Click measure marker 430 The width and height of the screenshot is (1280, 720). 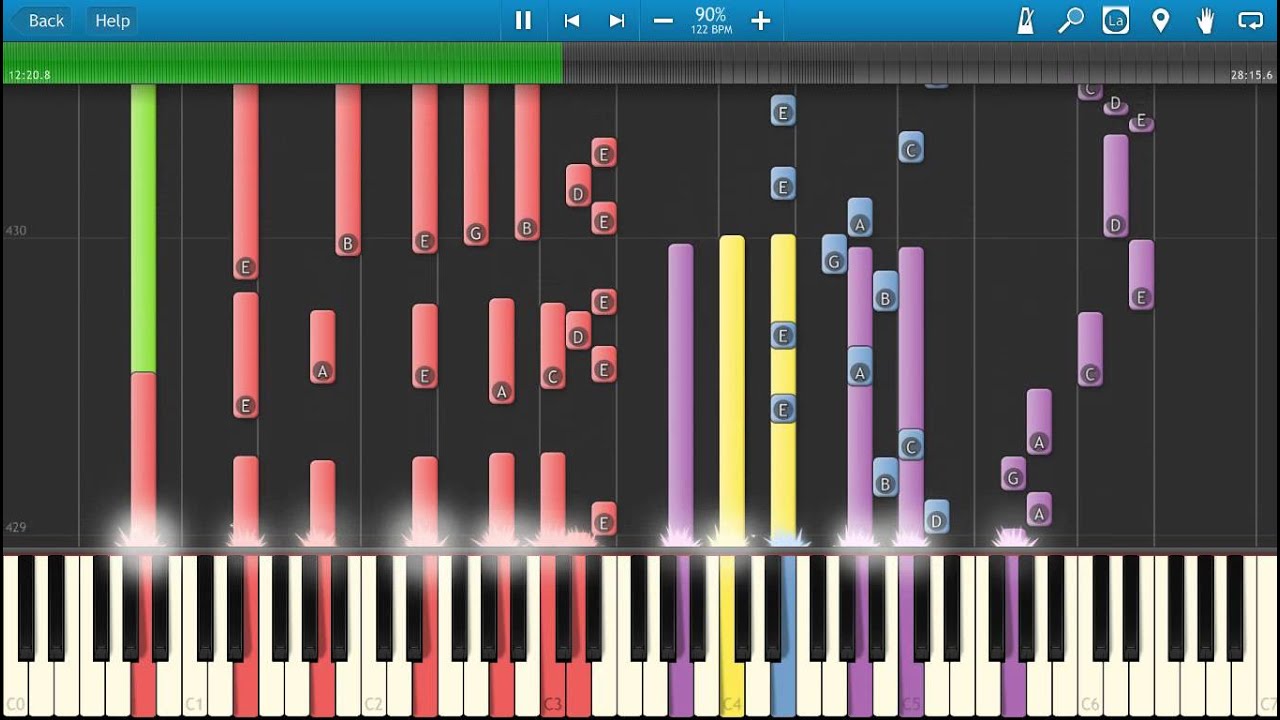tap(15, 230)
